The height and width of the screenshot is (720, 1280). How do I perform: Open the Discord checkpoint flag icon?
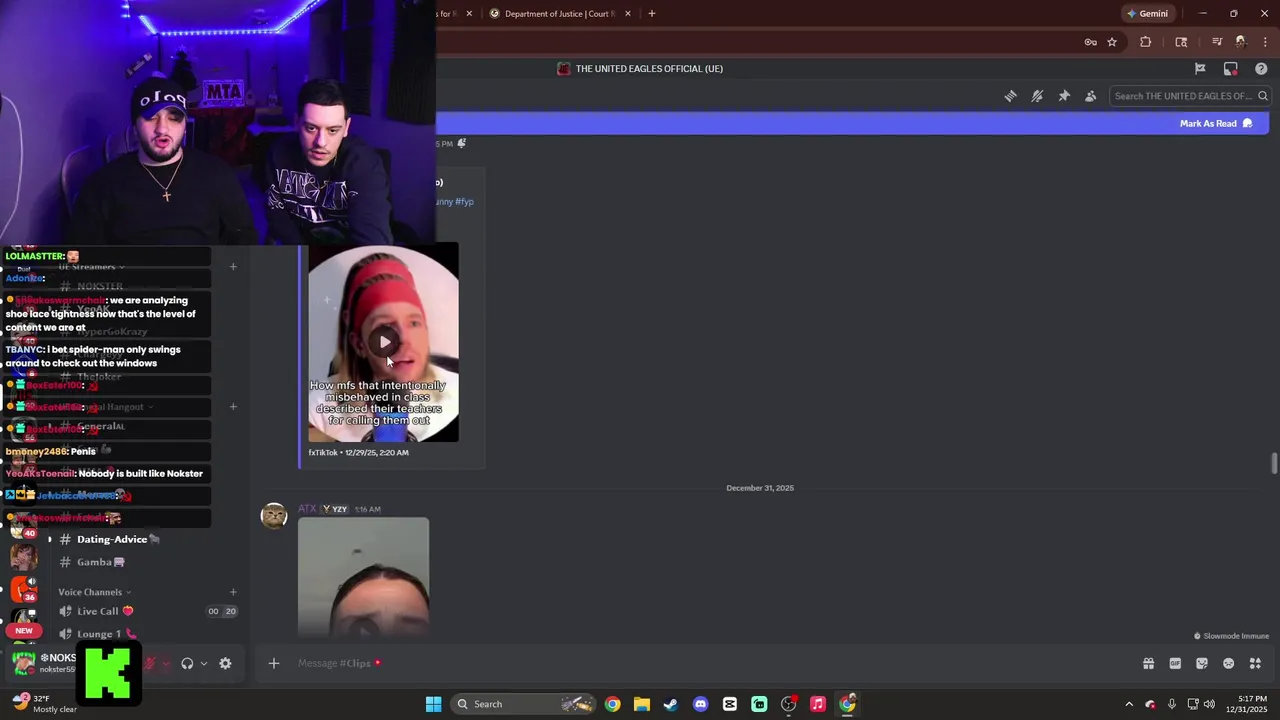[x=1200, y=69]
